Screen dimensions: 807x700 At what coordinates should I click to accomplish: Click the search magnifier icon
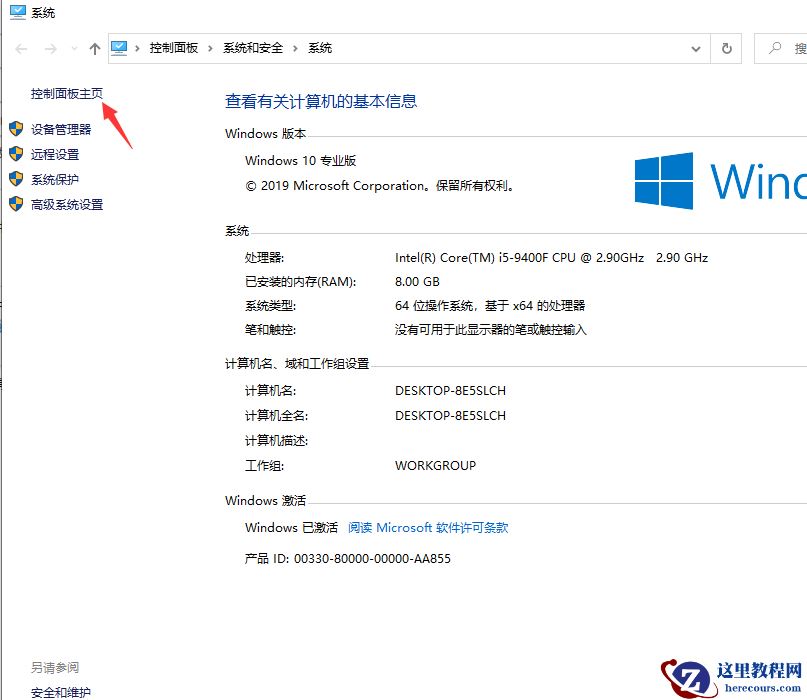777,47
